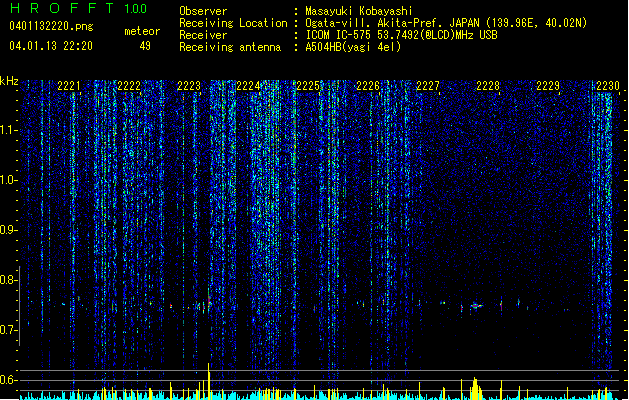
Task: Click the 2228 time marker
Action: coord(488,86)
